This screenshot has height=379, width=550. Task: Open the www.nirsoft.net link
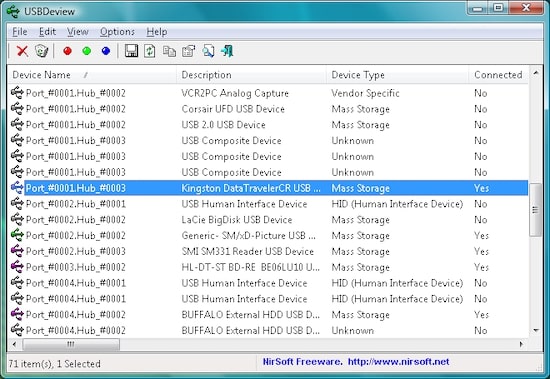pos(398,362)
